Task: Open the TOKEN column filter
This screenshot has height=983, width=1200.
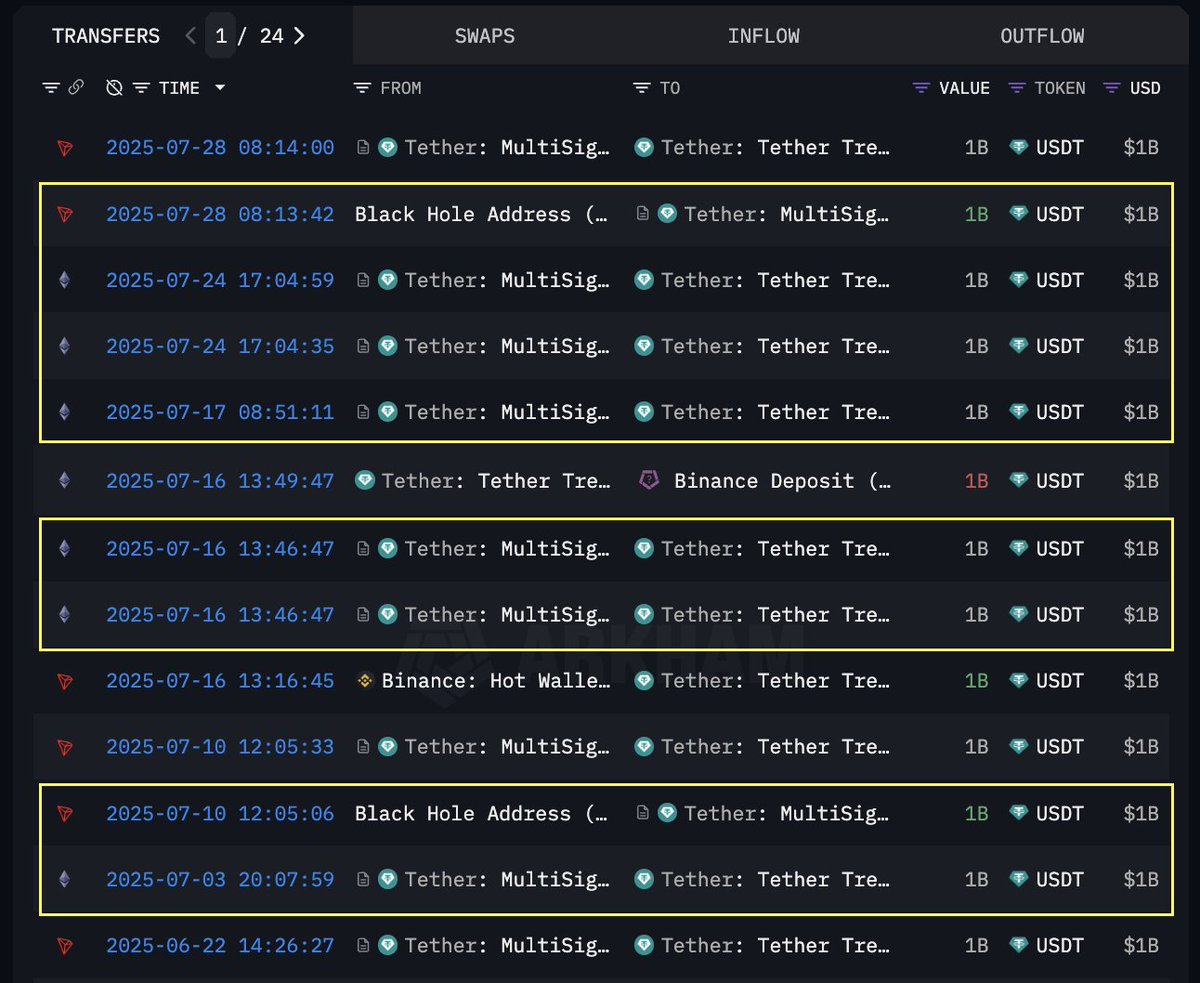Action: [x=1017, y=88]
